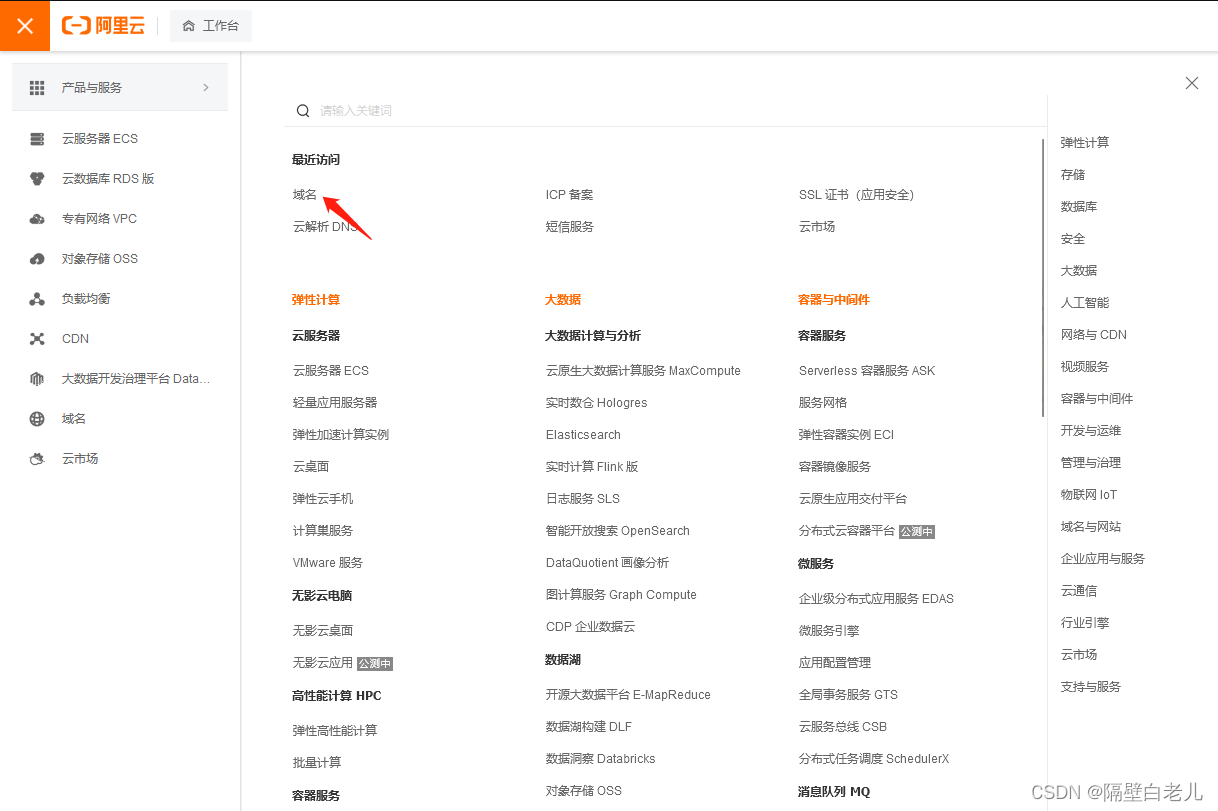Click the 对象存储 OSS sidebar icon

37,259
